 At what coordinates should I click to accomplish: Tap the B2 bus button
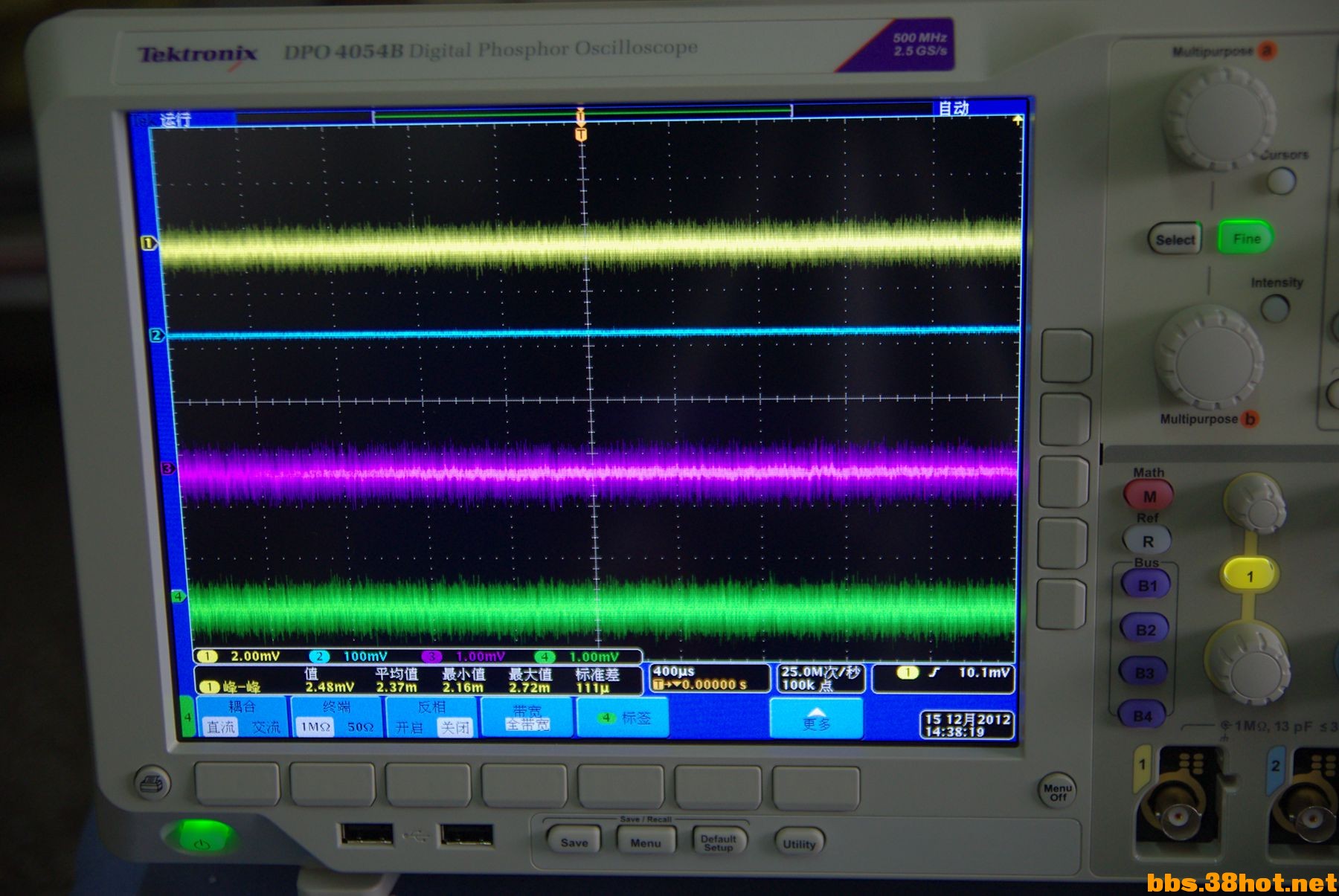point(1145,629)
